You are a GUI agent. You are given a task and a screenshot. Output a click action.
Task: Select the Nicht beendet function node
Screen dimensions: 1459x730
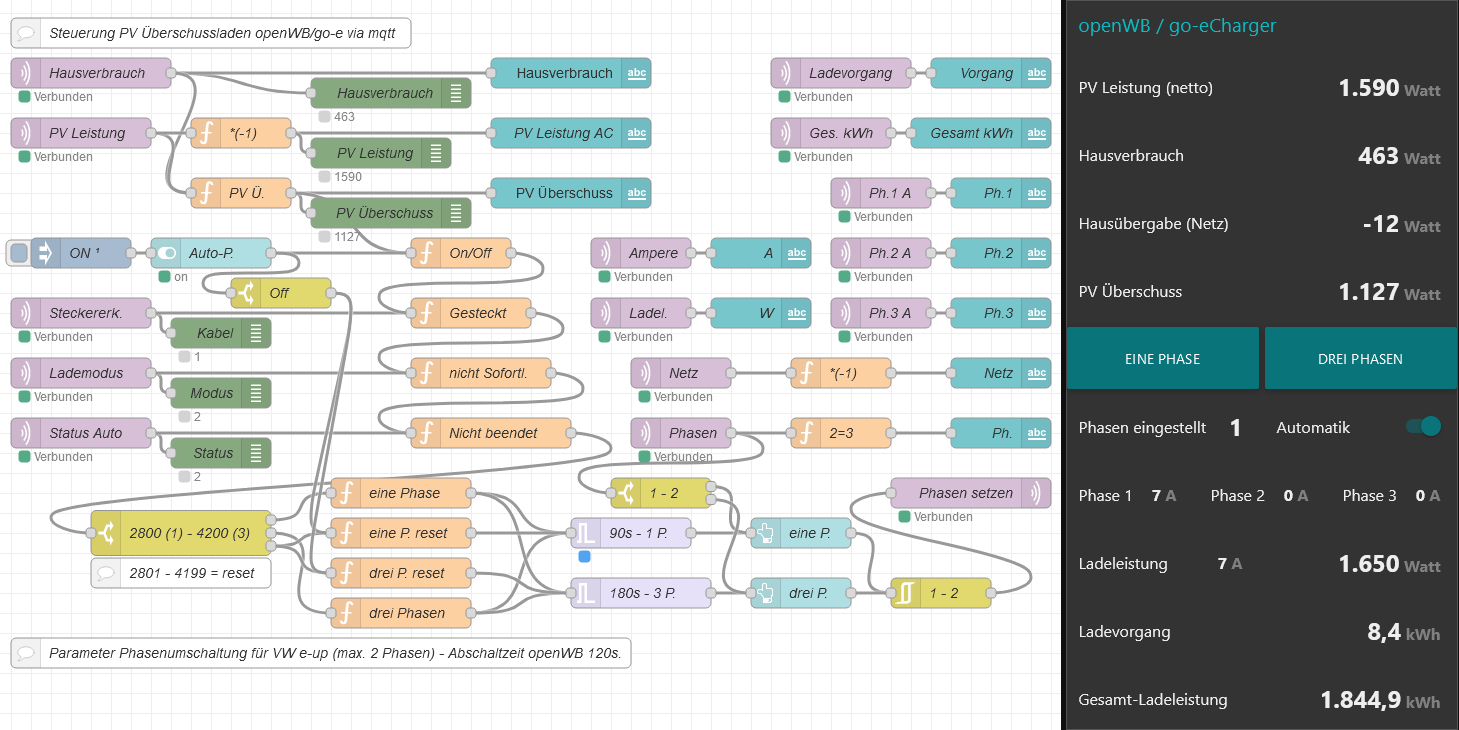coord(490,433)
